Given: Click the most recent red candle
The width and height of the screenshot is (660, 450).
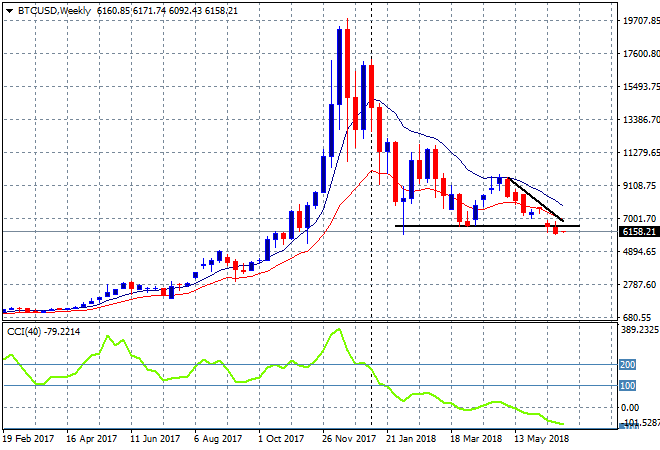Looking at the screenshot, I should tap(555, 230).
